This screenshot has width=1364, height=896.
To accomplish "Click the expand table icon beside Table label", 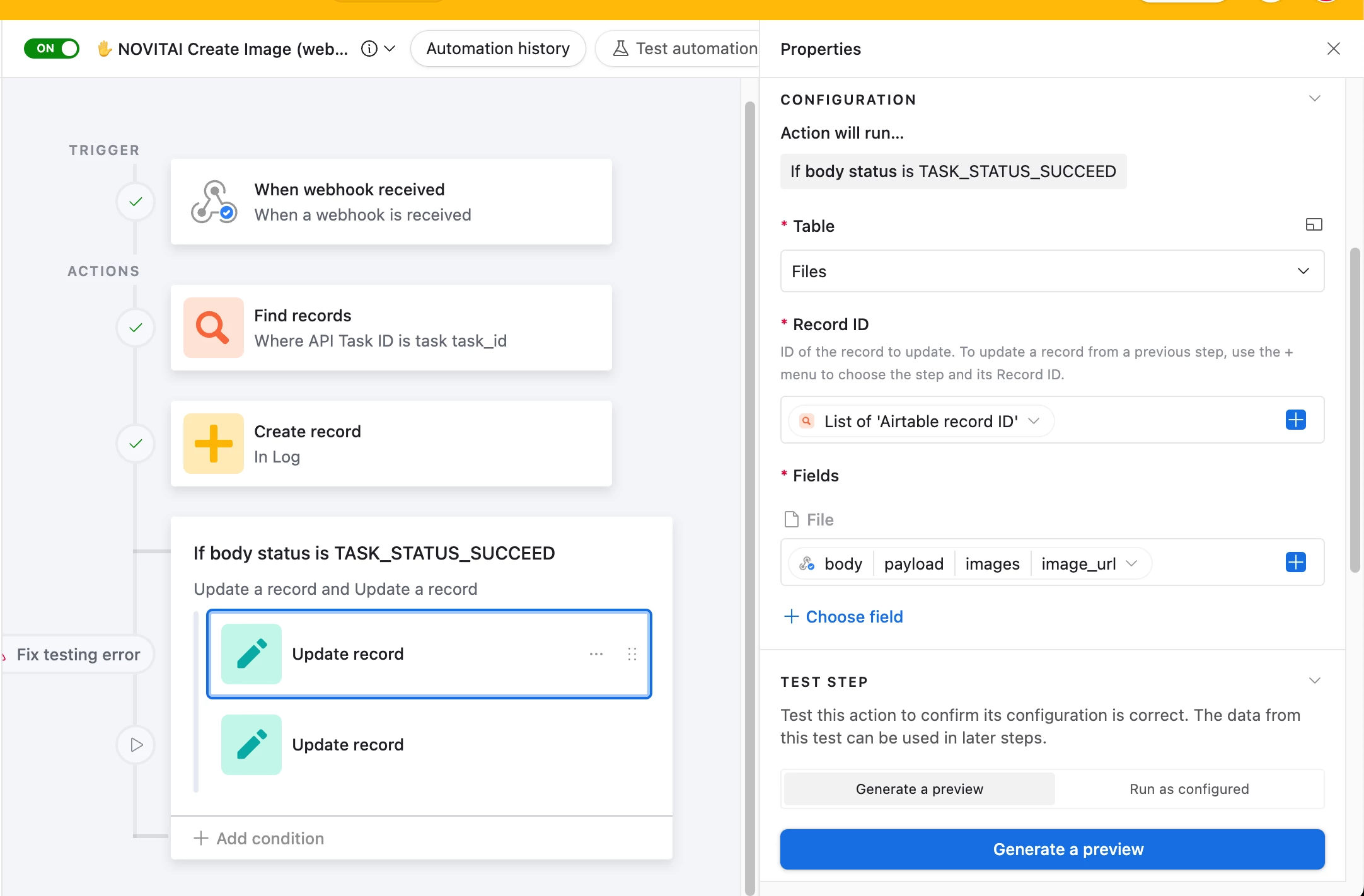I will [x=1314, y=225].
